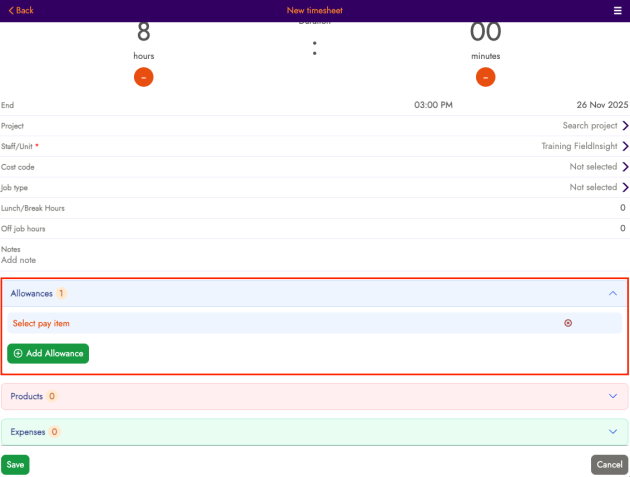Screen dimensions: 630x477
Task: Expand the Expenses section
Action: 613,432
